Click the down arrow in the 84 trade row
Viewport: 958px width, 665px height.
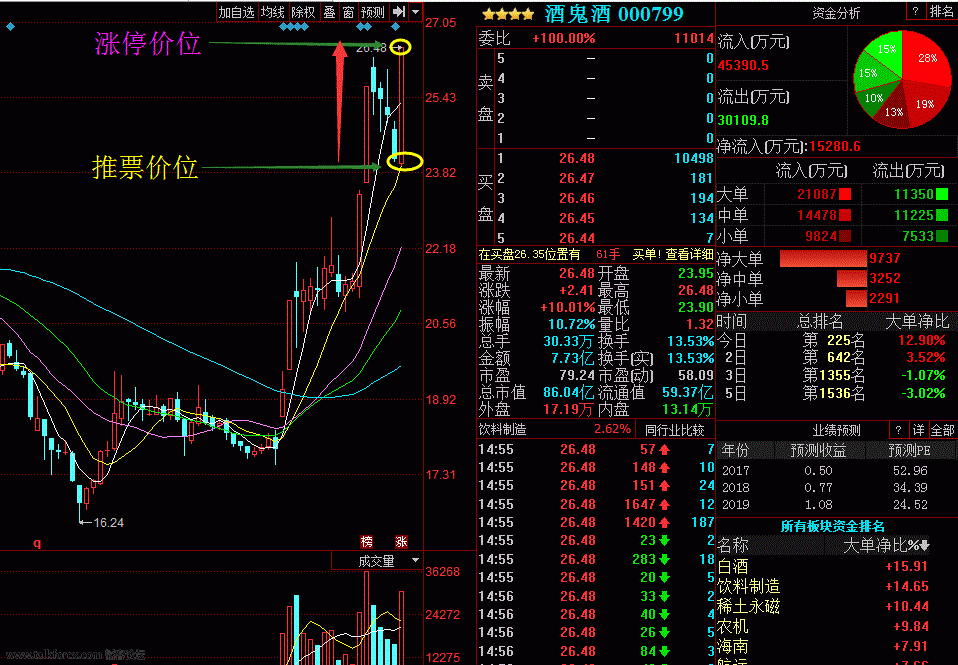point(664,652)
